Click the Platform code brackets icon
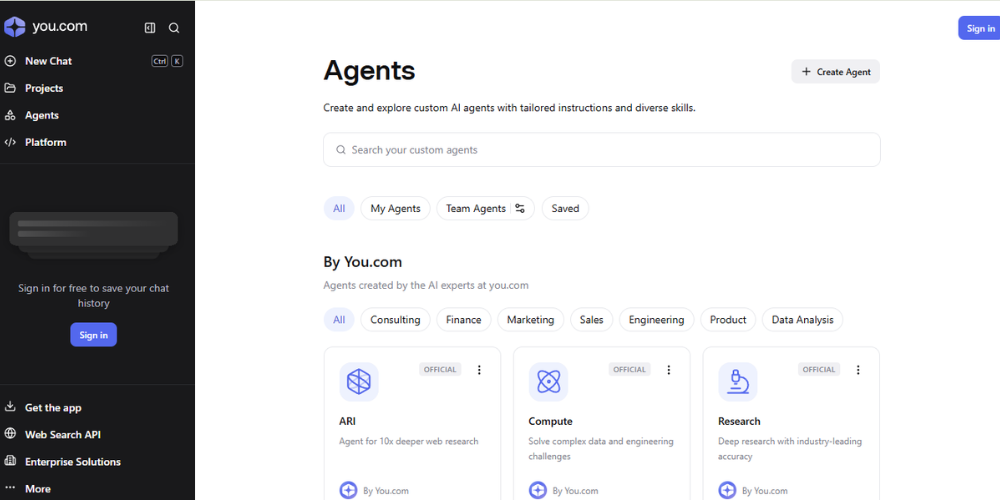This screenshot has height=500, width=1000. click(10, 142)
